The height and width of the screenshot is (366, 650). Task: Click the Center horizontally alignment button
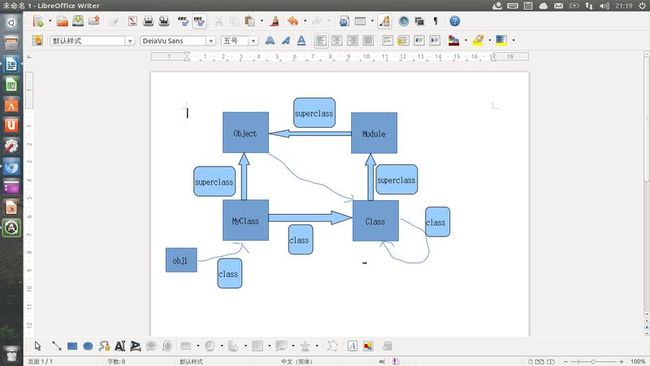pyautogui.click(x=337, y=40)
